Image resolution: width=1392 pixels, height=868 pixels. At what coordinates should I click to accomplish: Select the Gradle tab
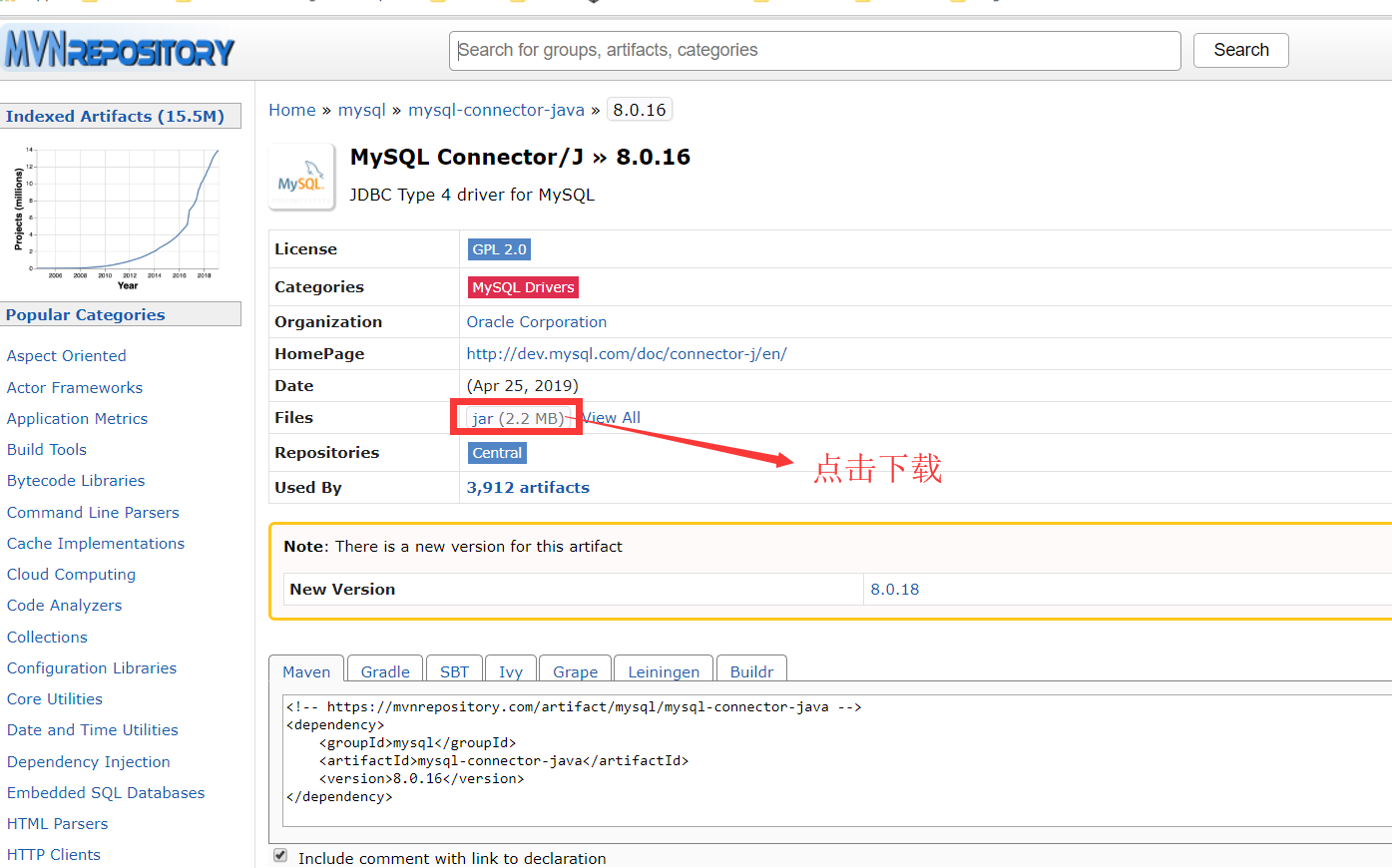pos(385,671)
